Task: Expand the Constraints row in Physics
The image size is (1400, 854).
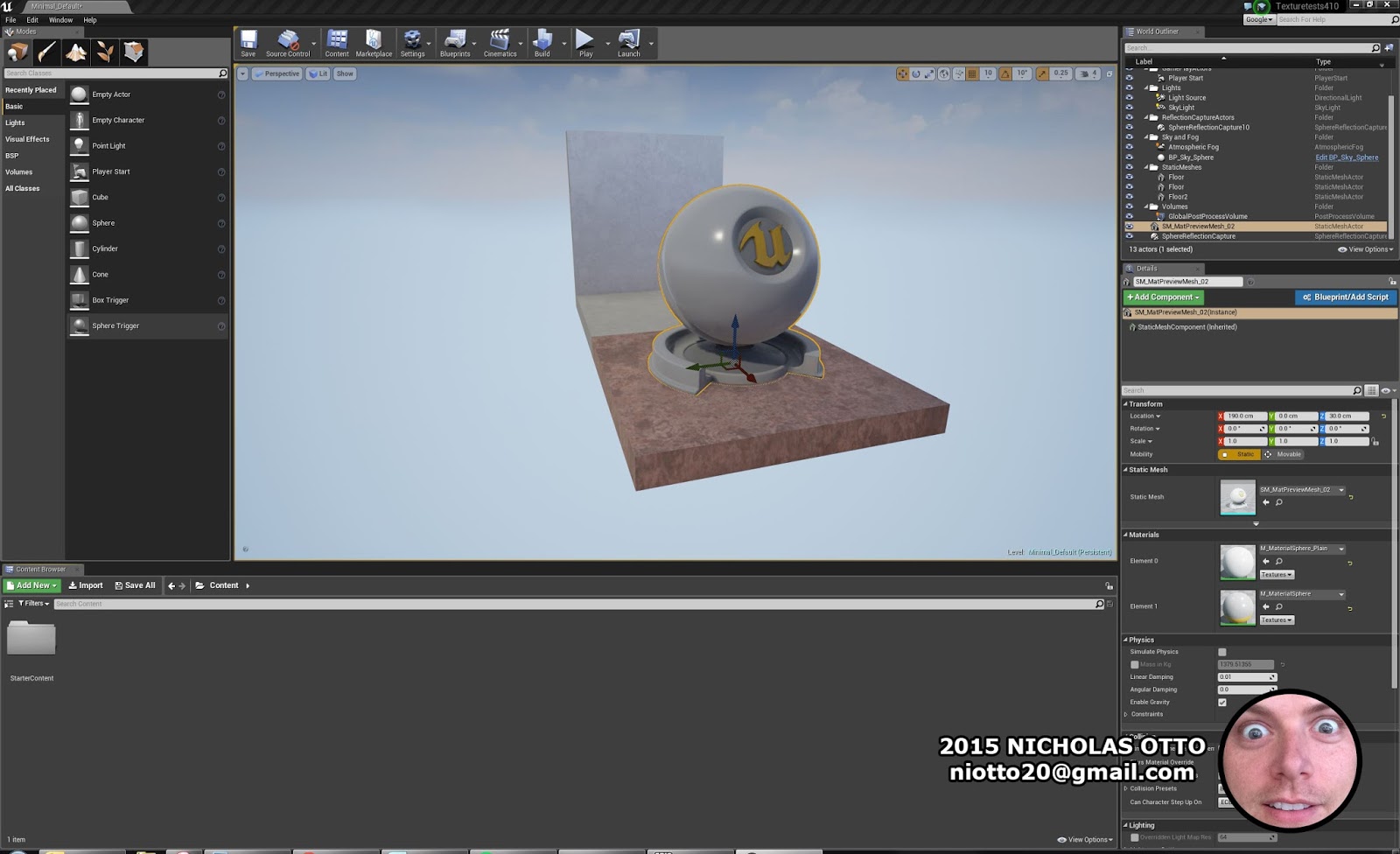Action: pyautogui.click(x=1126, y=714)
